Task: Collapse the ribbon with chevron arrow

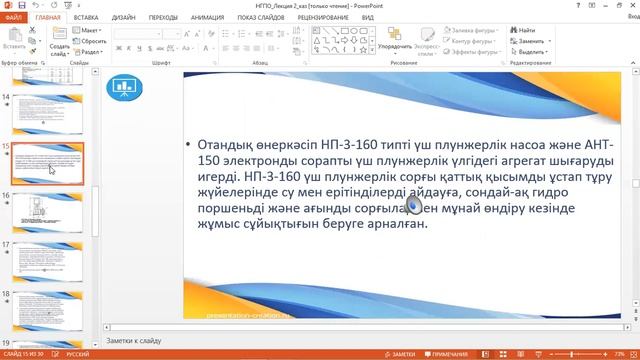Action: click(633, 63)
